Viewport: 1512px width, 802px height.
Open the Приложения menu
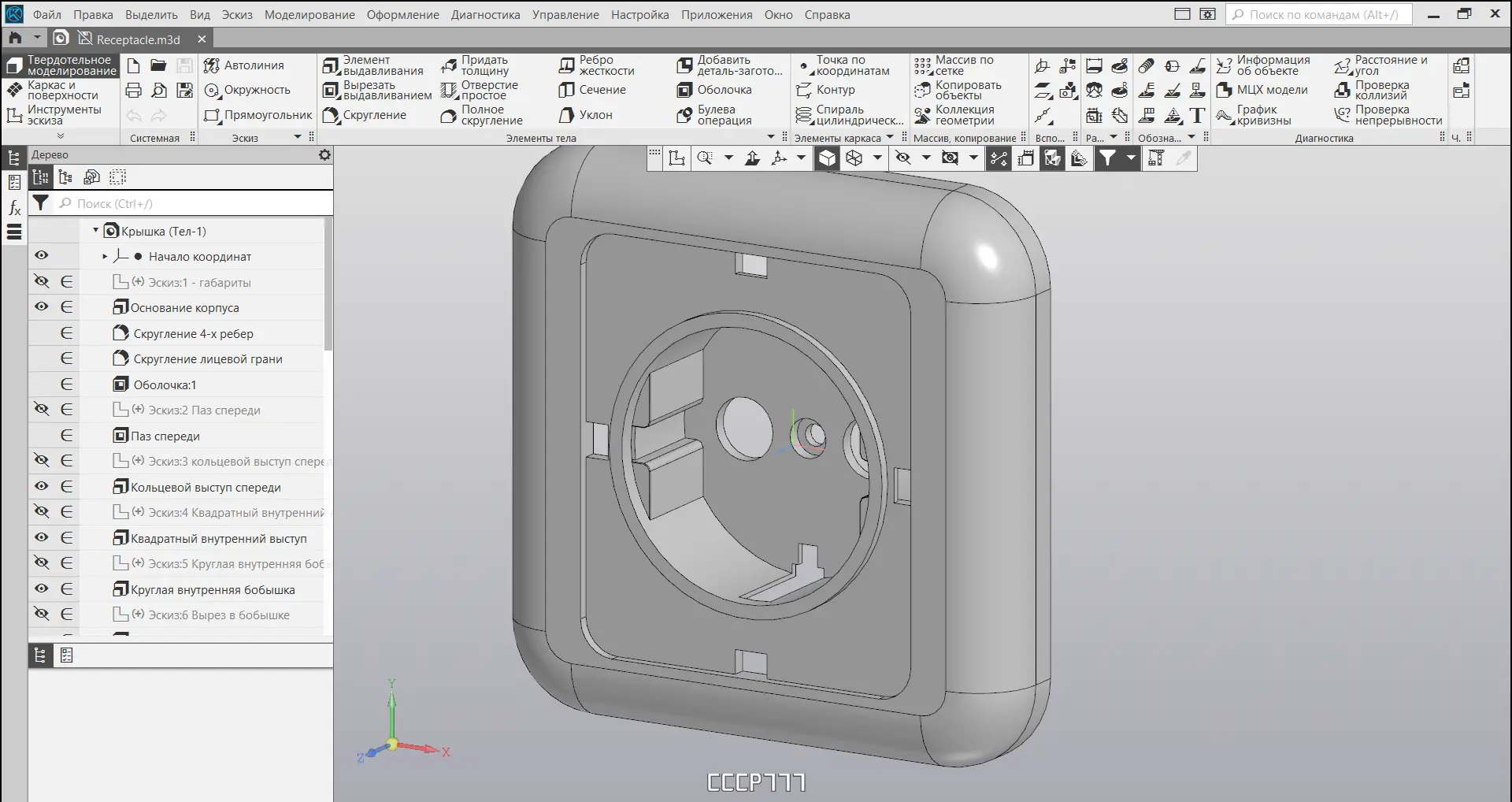tap(717, 15)
